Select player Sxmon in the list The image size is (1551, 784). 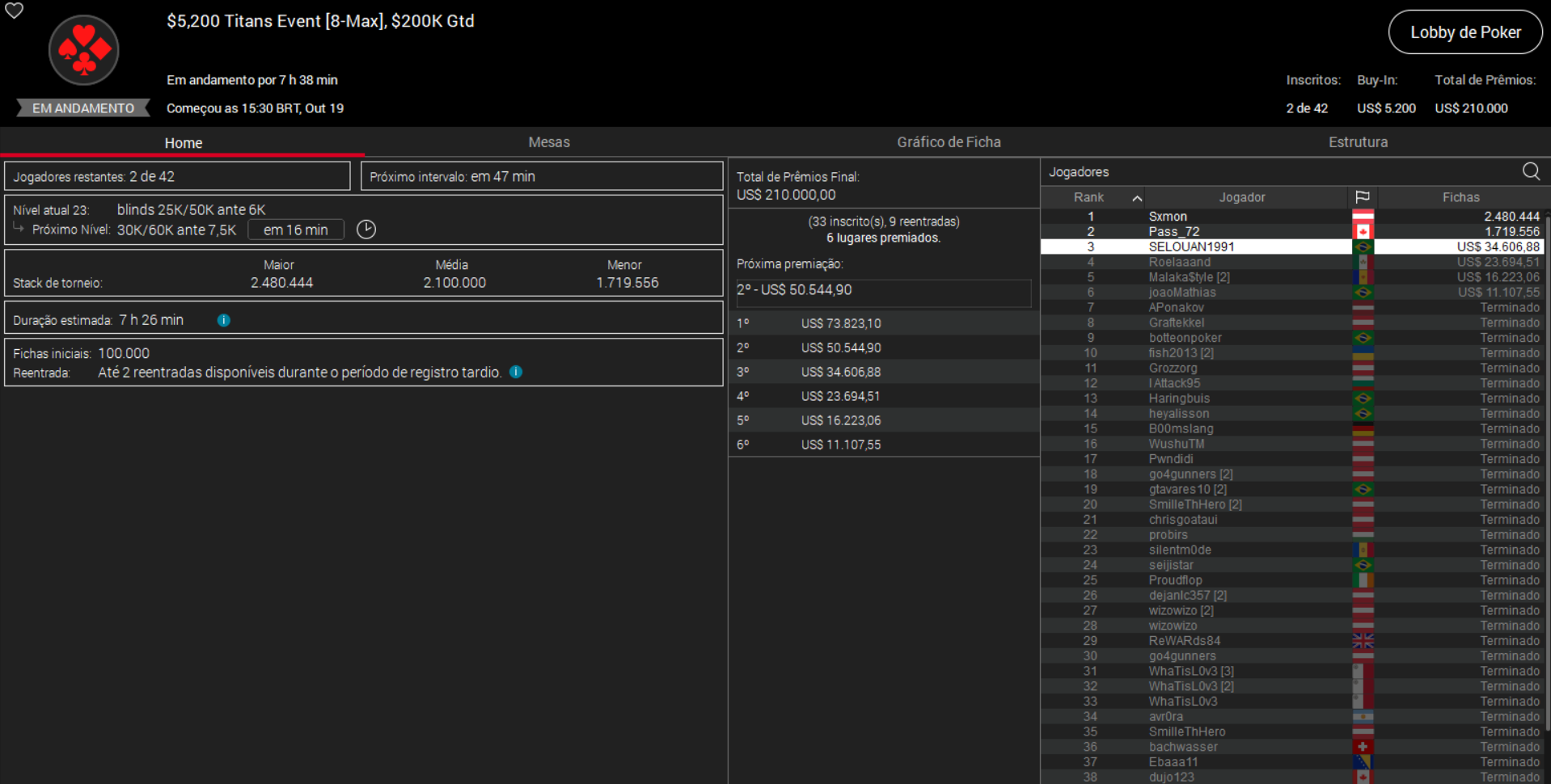tap(1168, 217)
